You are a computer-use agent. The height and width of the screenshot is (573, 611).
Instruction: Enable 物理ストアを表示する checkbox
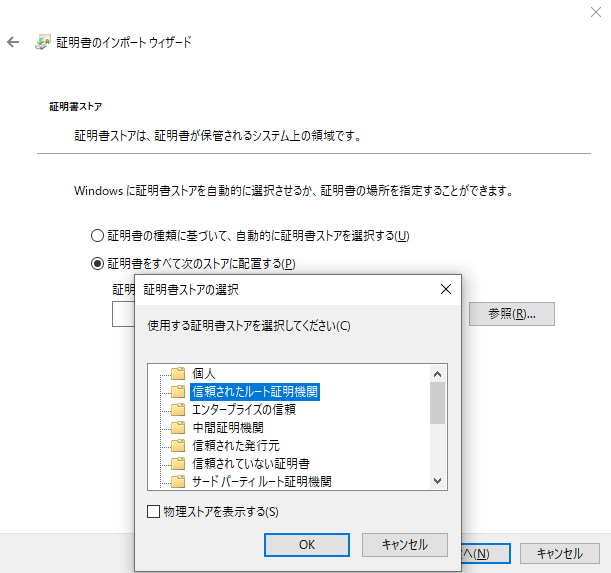click(154, 511)
